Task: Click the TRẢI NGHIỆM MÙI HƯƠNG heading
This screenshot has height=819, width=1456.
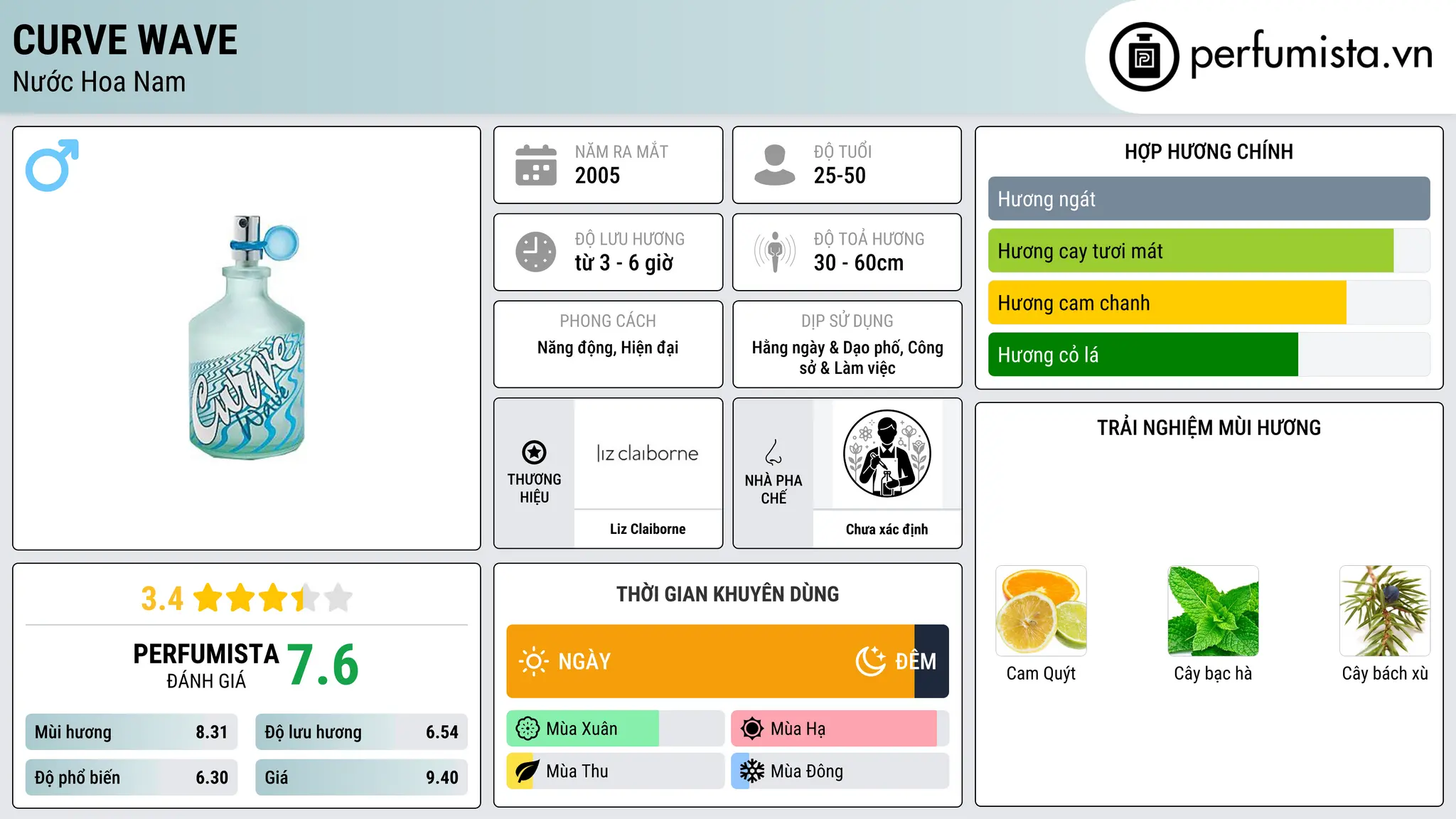Action: pos(1209,428)
